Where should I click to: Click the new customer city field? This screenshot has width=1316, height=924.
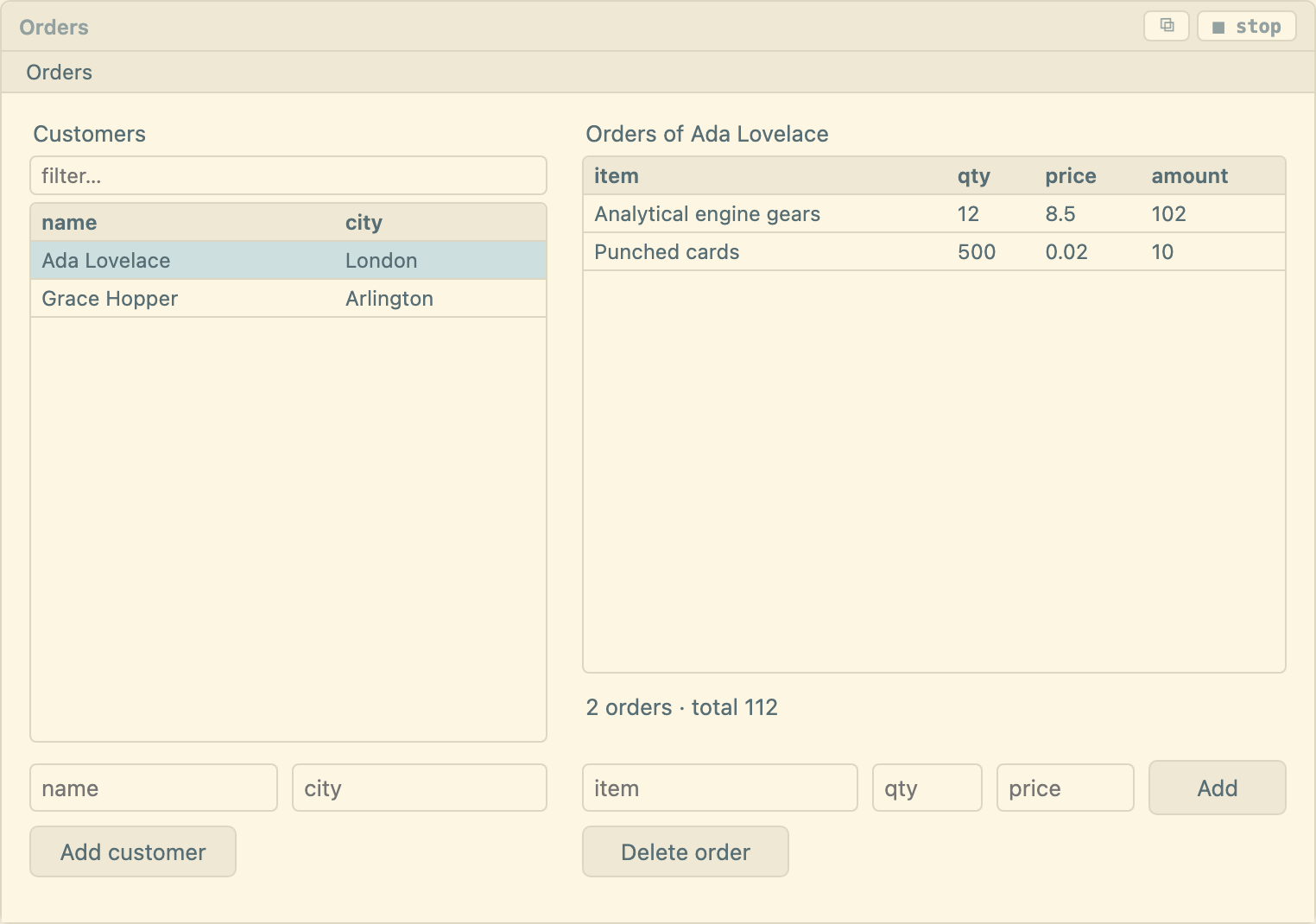pos(420,788)
